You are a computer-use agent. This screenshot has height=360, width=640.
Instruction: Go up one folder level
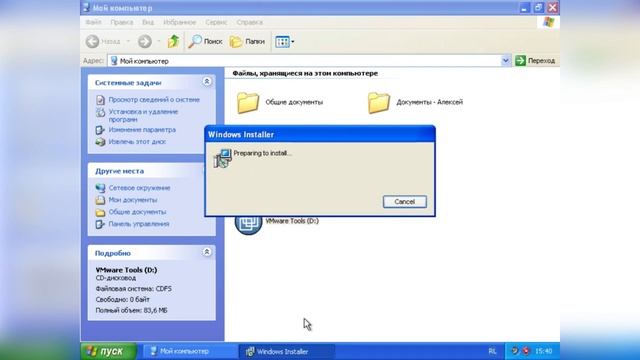pyautogui.click(x=173, y=41)
